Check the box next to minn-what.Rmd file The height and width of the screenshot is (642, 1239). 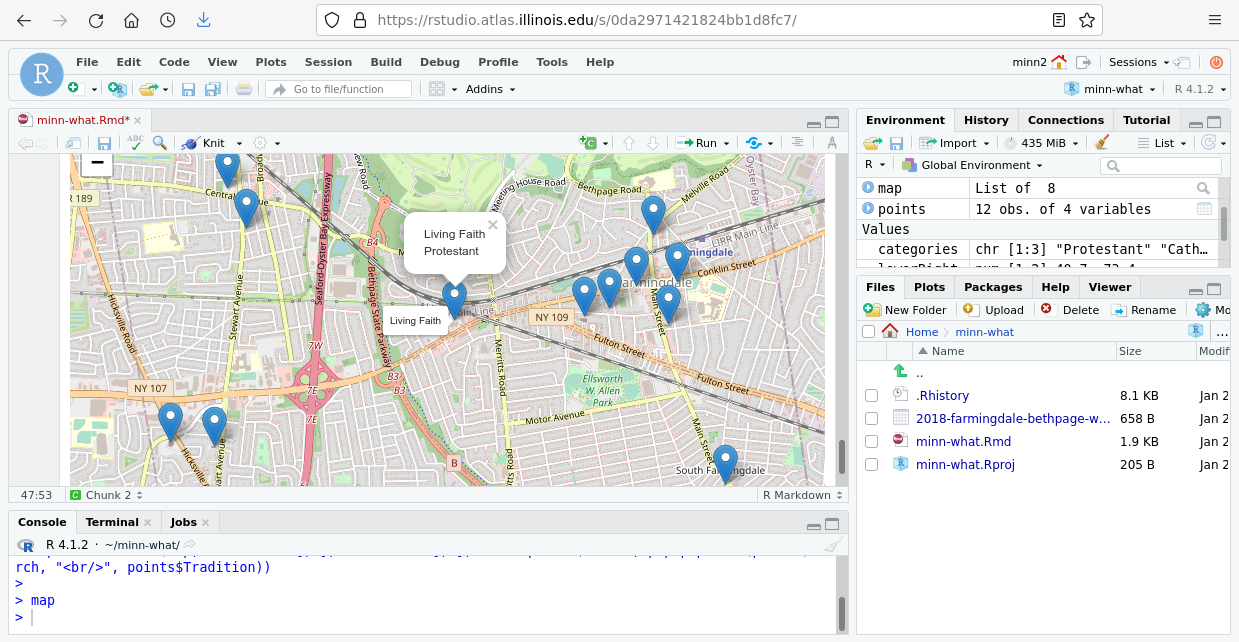(x=871, y=441)
